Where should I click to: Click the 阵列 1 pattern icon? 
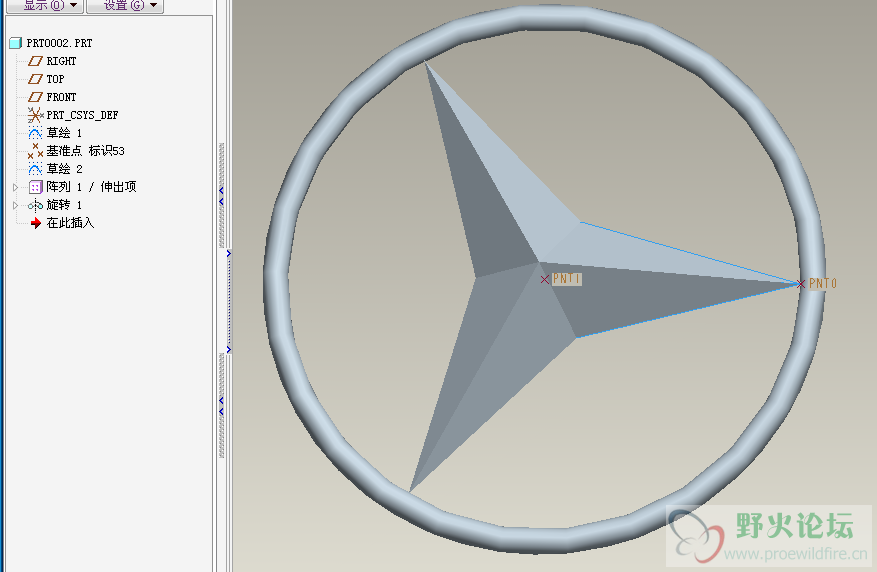35,187
